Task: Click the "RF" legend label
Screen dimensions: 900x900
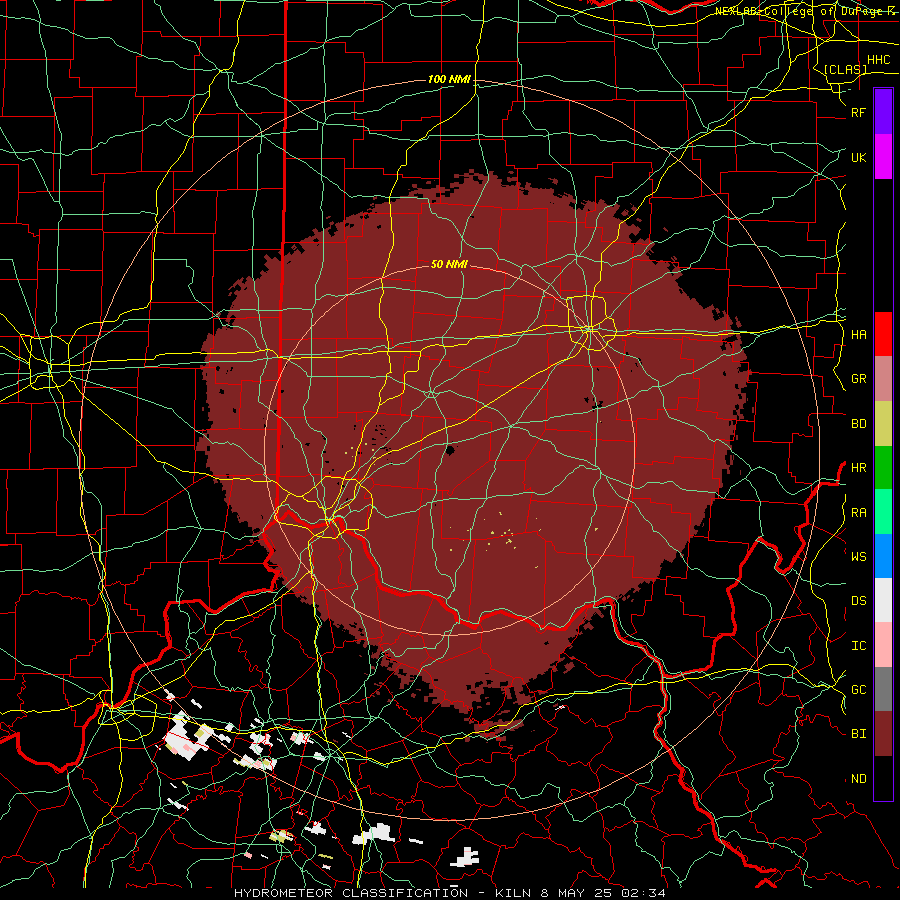Action: coord(858,113)
